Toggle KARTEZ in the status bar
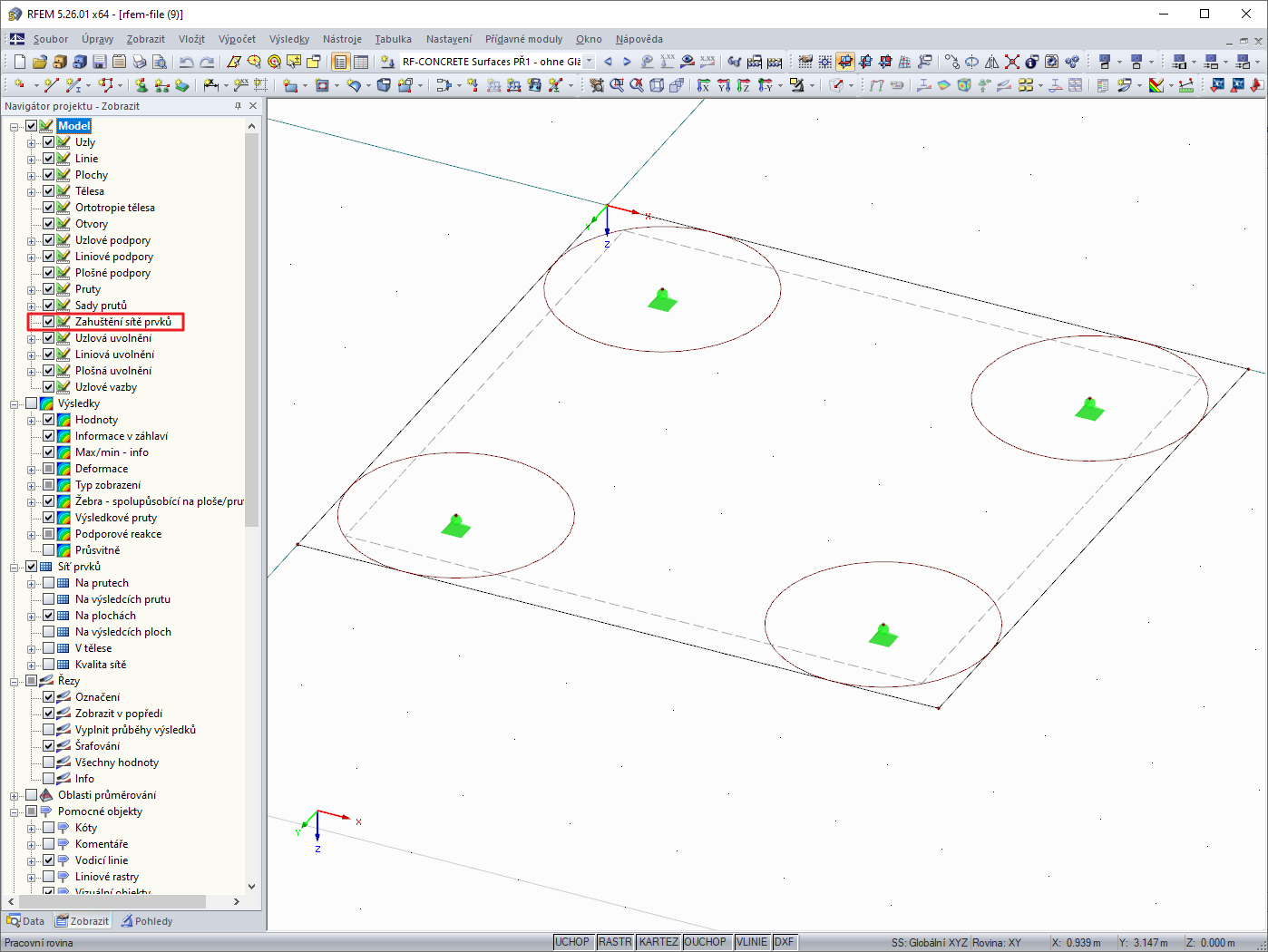The height and width of the screenshot is (952, 1268). point(658,942)
